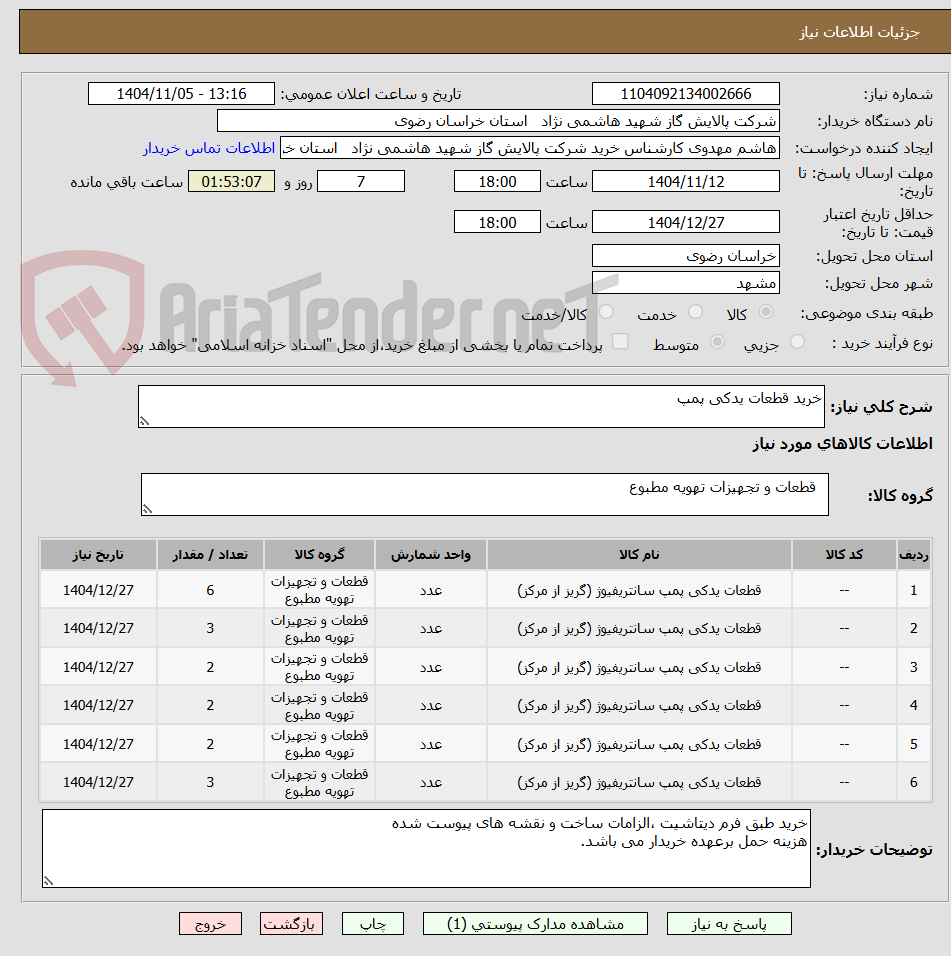Screen dimensions: 951x956
Task: Select the جزیی purchase type radio
Action: (x=797, y=342)
